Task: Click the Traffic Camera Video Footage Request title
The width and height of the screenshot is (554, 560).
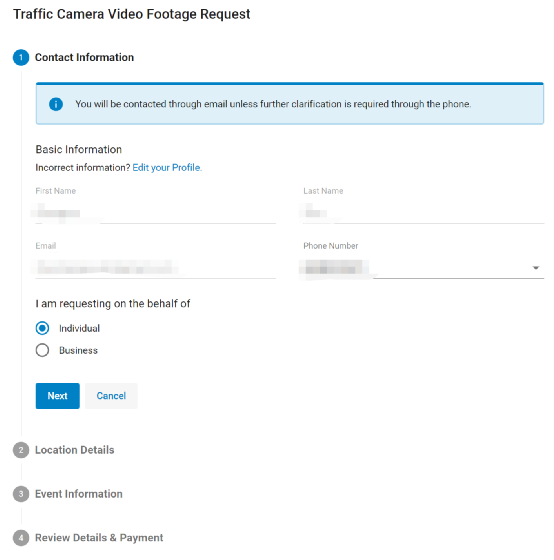Action: click(x=131, y=14)
